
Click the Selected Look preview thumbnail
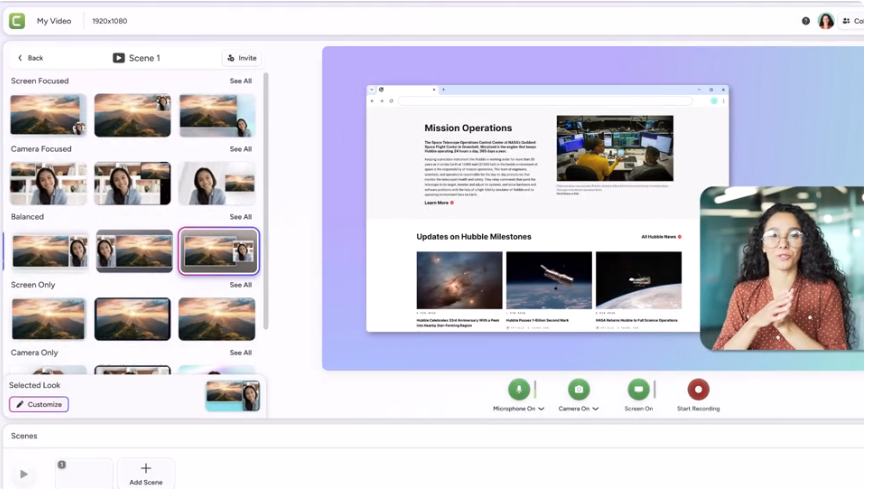[232, 396]
